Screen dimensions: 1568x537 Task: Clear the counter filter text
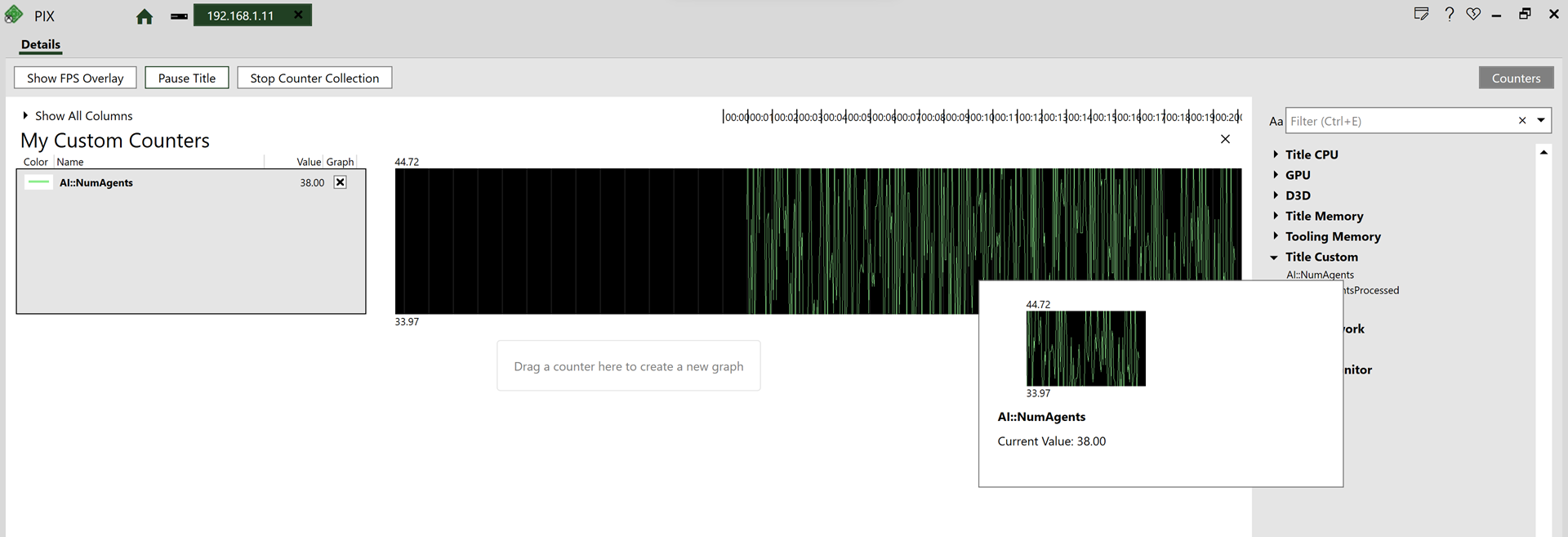point(1522,121)
